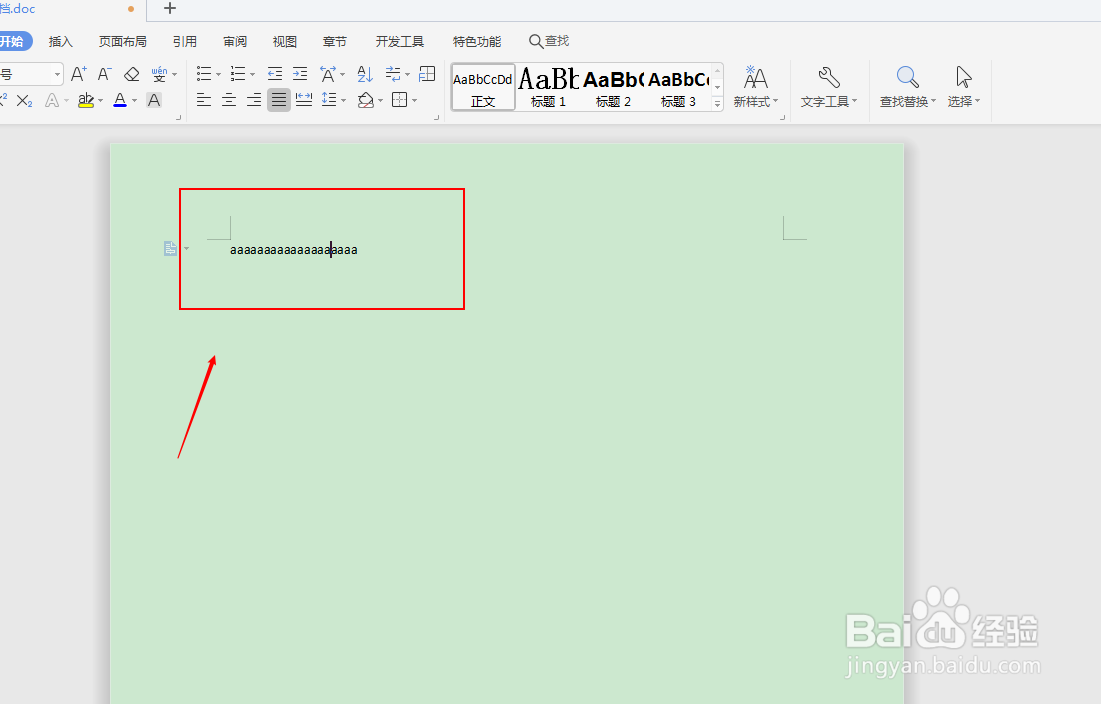Viewport: 1101px width, 704px height.
Task: Switch to the 开始 tab
Action: click(13, 41)
